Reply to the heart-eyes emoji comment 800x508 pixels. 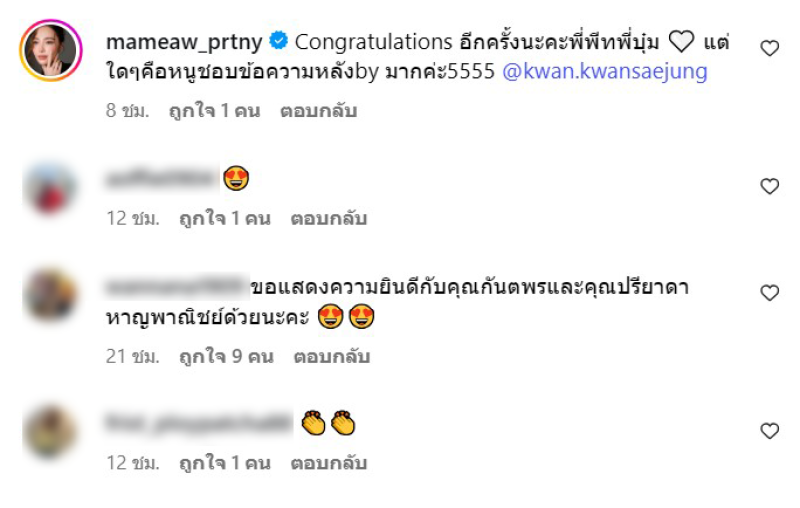click(329, 218)
